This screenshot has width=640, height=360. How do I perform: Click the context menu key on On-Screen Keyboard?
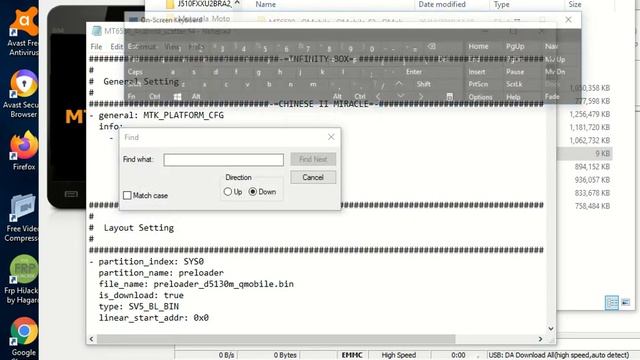449,96
